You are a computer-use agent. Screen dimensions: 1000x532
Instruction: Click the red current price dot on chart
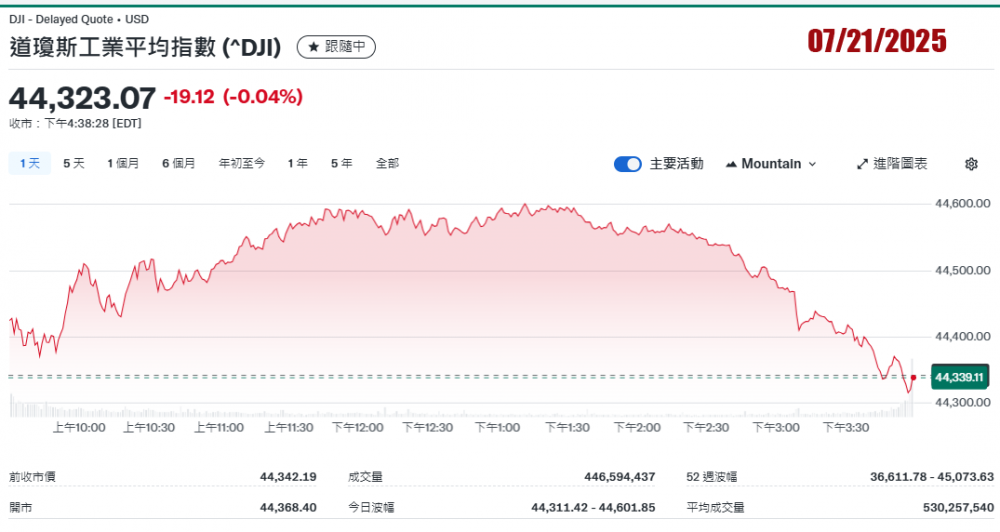(x=913, y=377)
